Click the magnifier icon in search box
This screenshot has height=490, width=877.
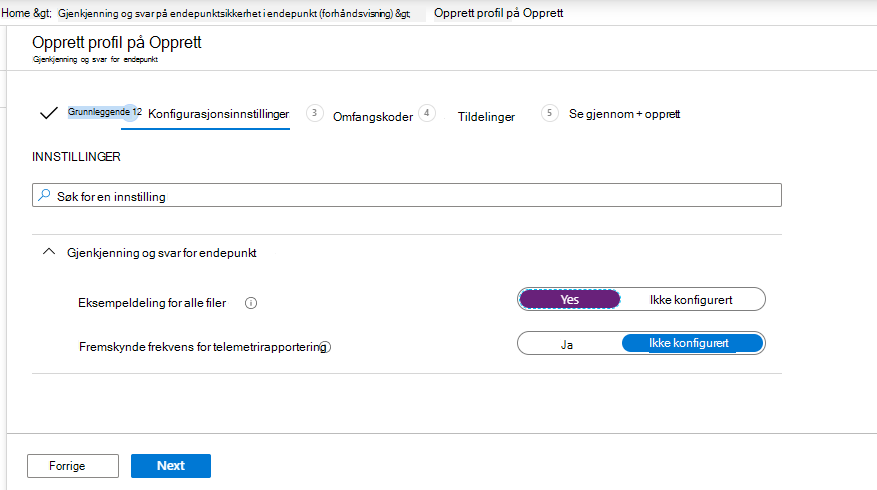point(44,195)
